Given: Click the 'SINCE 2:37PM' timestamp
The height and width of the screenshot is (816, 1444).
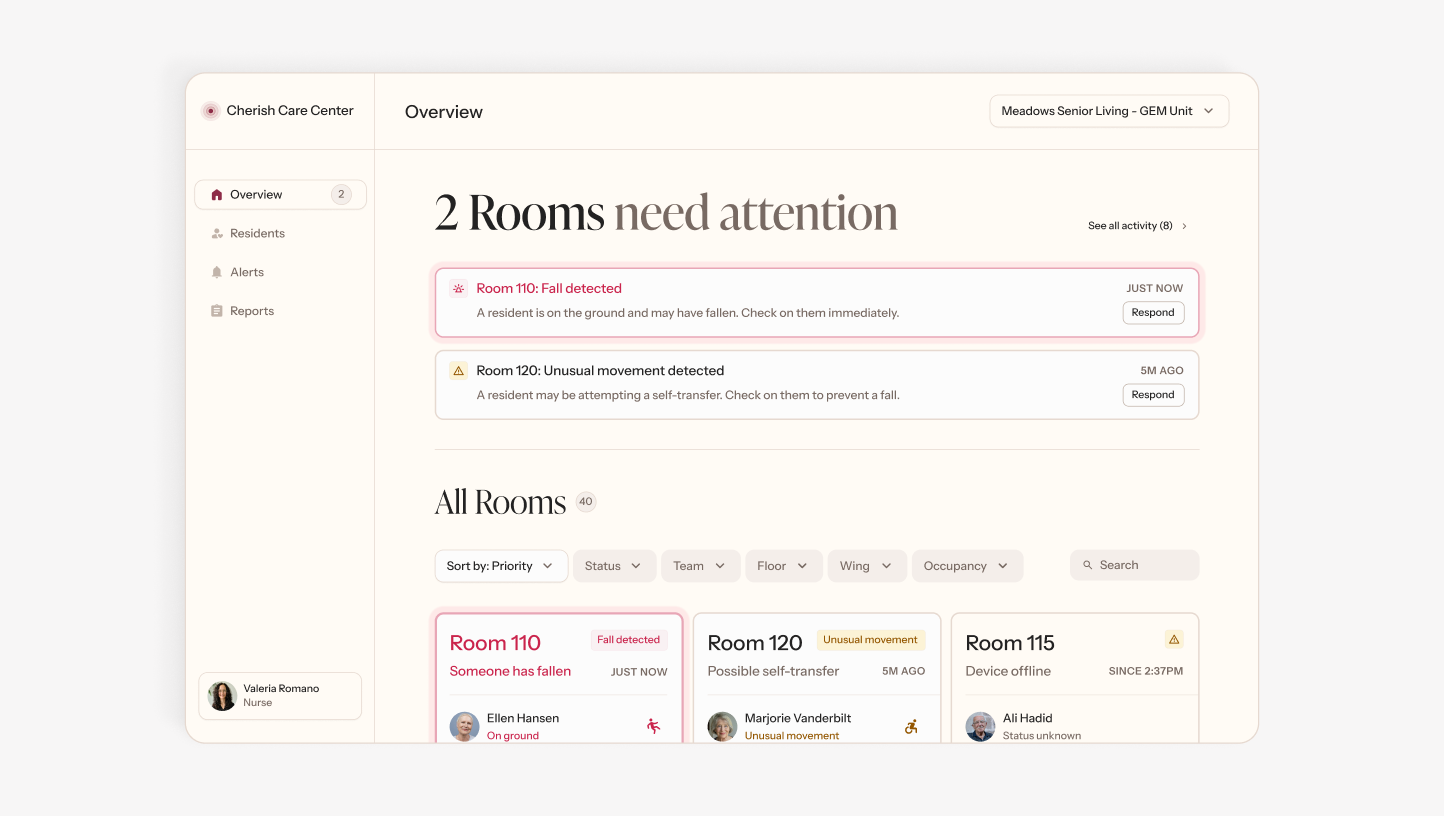Looking at the screenshot, I should pyautogui.click(x=1146, y=671).
